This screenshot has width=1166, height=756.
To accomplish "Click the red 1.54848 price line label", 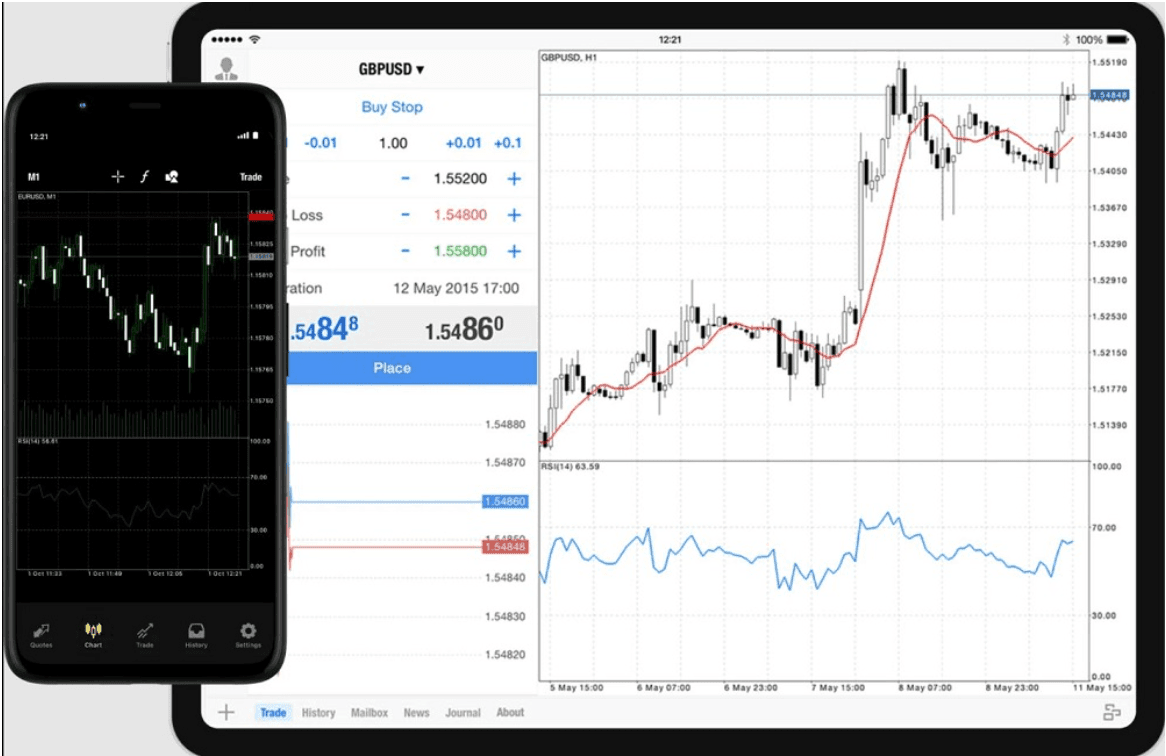I will click(x=505, y=547).
